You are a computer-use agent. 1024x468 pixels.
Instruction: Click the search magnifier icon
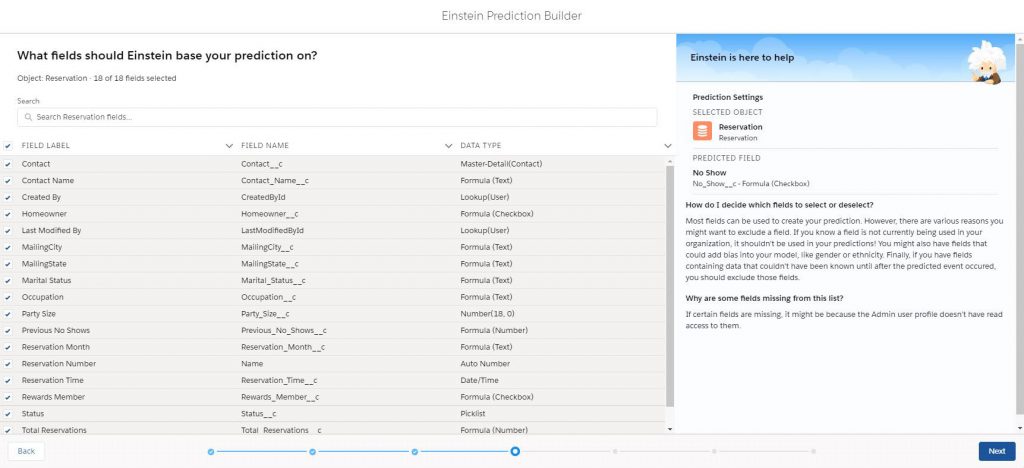[x=28, y=117]
